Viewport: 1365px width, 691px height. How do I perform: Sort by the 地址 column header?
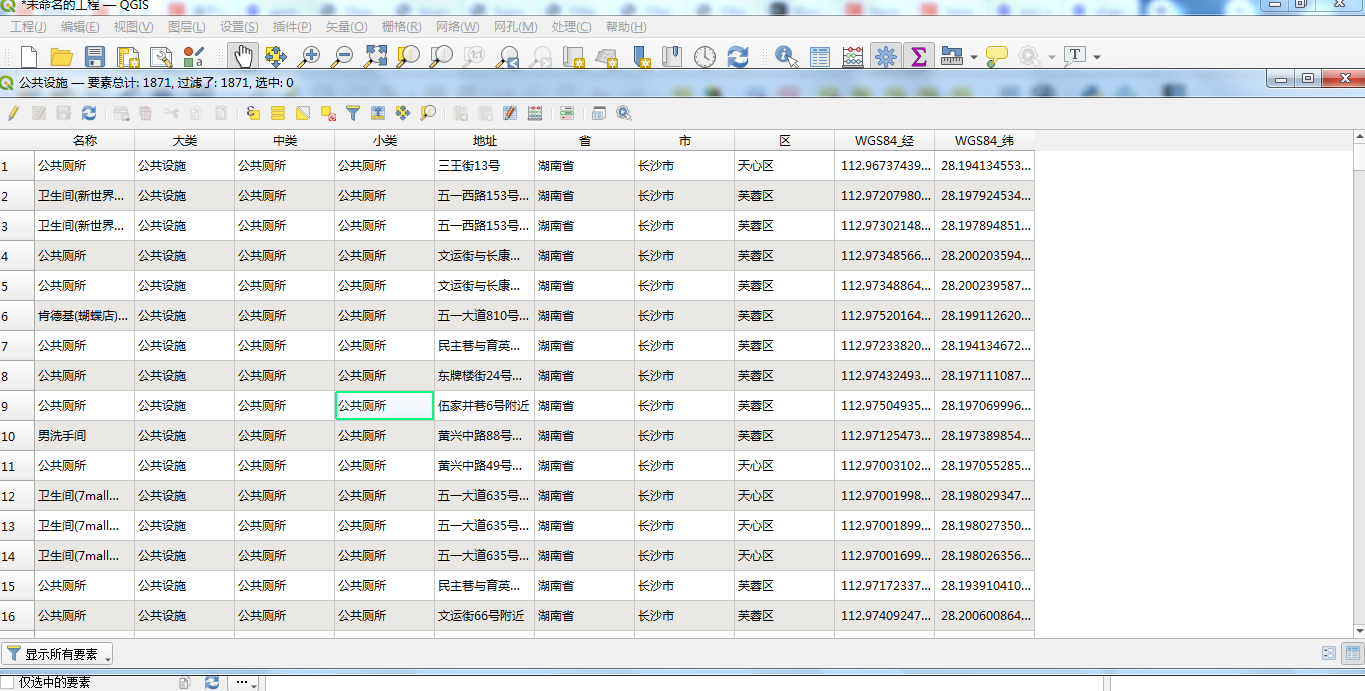(485, 141)
